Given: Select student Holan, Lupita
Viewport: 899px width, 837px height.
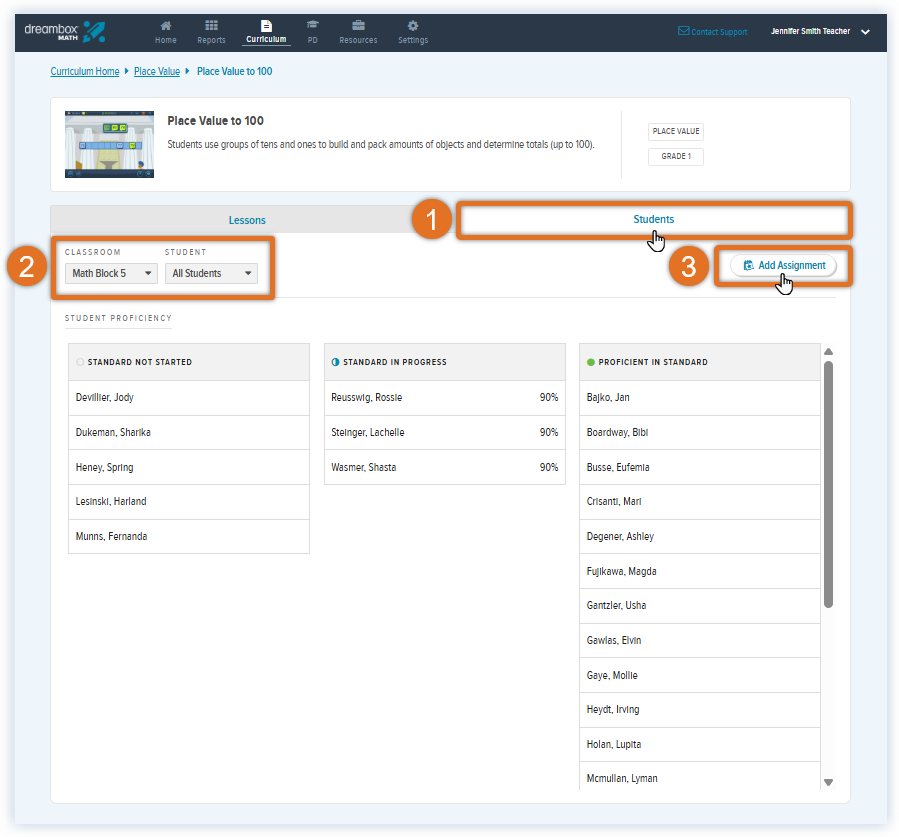Looking at the screenshot, I should 699,745.
